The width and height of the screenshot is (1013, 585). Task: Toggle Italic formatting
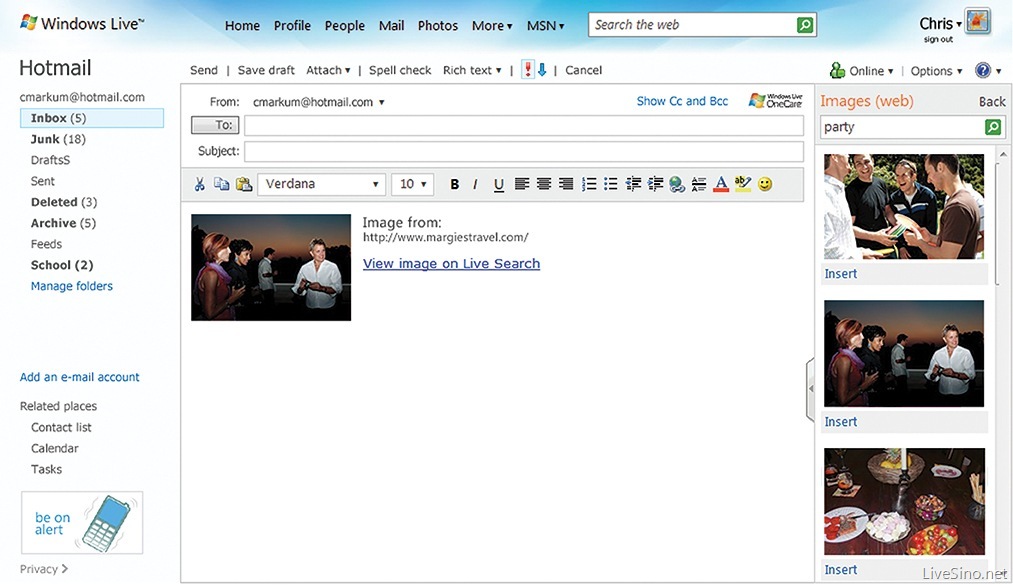[475, 184]
